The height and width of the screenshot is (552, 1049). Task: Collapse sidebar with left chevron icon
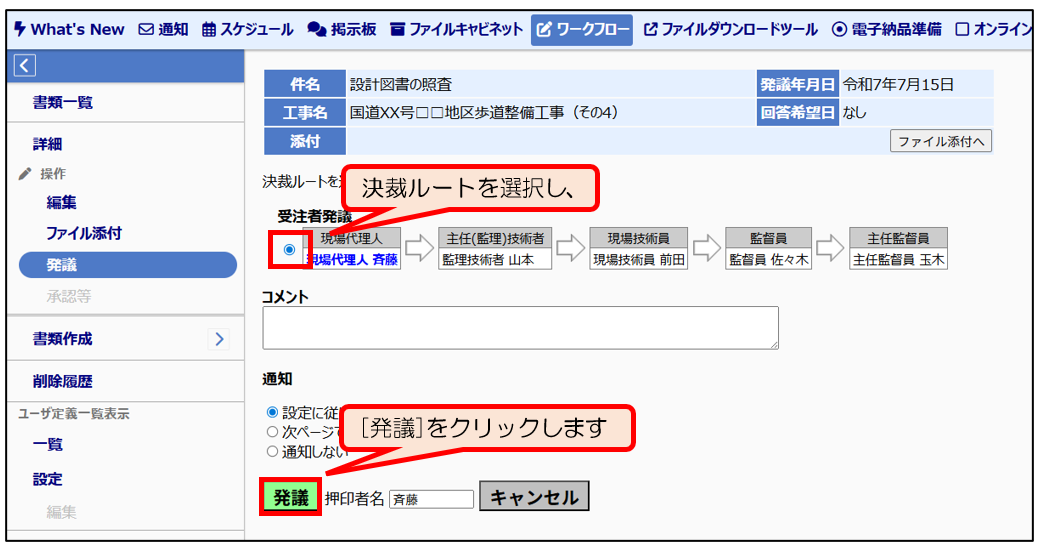tap(25, 66)
